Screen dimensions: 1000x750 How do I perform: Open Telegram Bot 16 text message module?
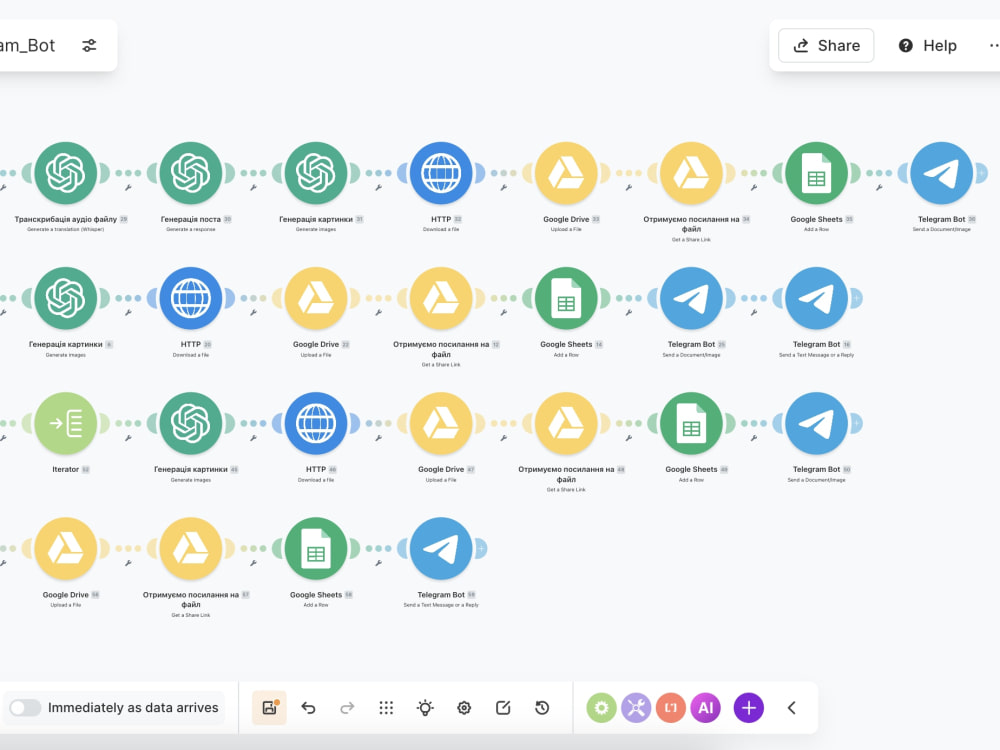click(816, 298)
